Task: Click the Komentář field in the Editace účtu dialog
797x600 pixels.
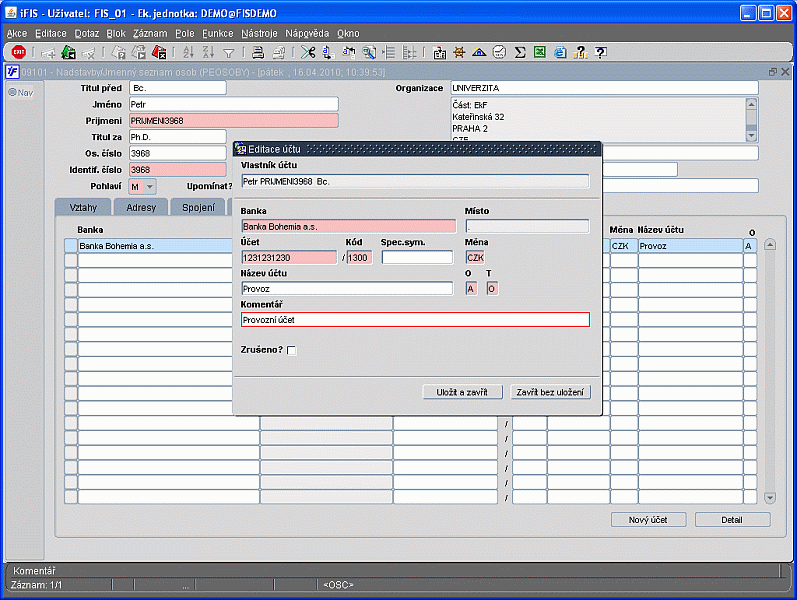Action: (x=415, y=320)
